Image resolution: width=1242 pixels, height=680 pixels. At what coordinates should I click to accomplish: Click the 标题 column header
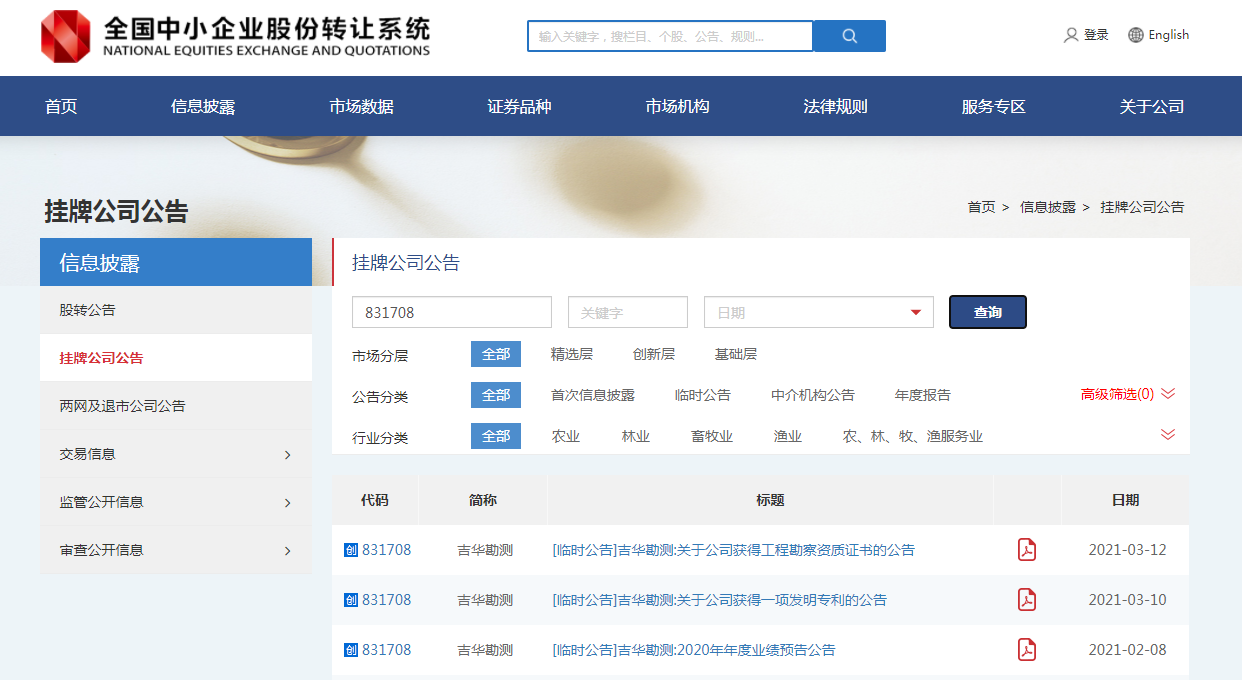(770, 500)
